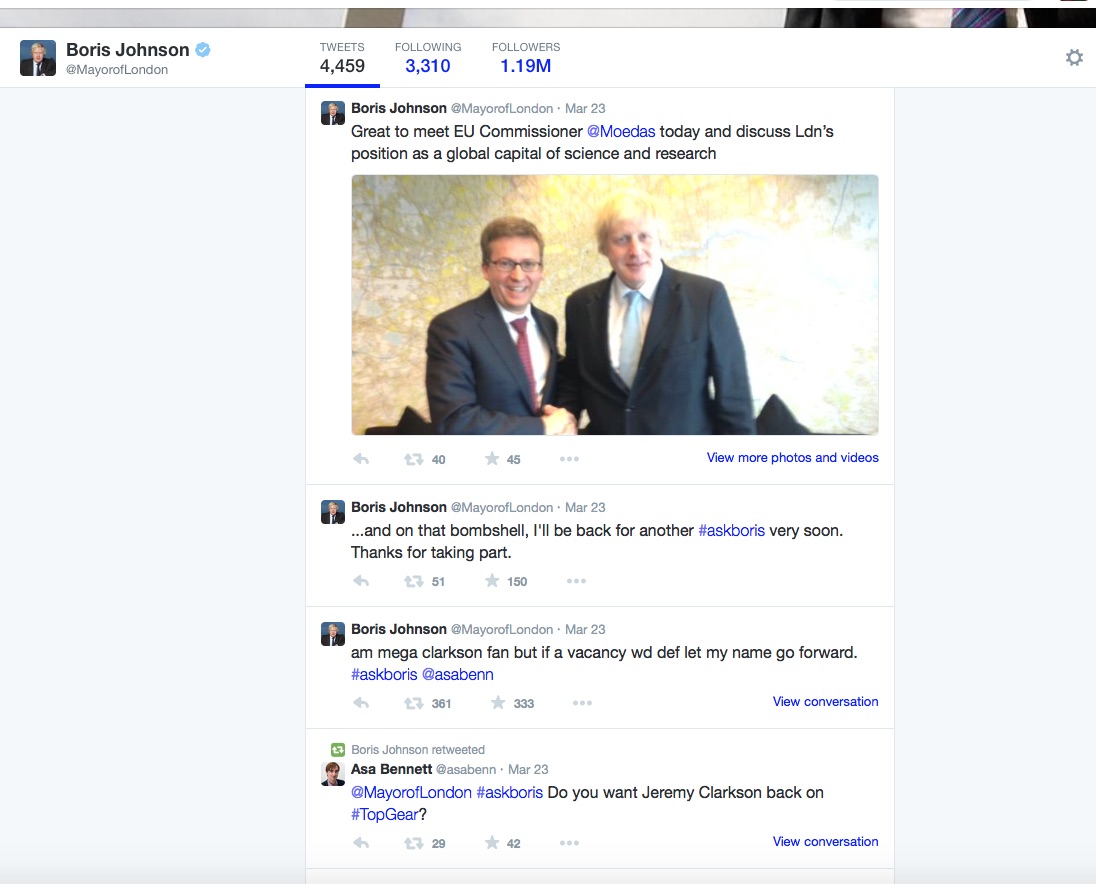Viewport: 1096px width, 884px height.
Task: Retweet the clarkson fan tweet with 361 retweets
Action: click(x=413, y=703)
